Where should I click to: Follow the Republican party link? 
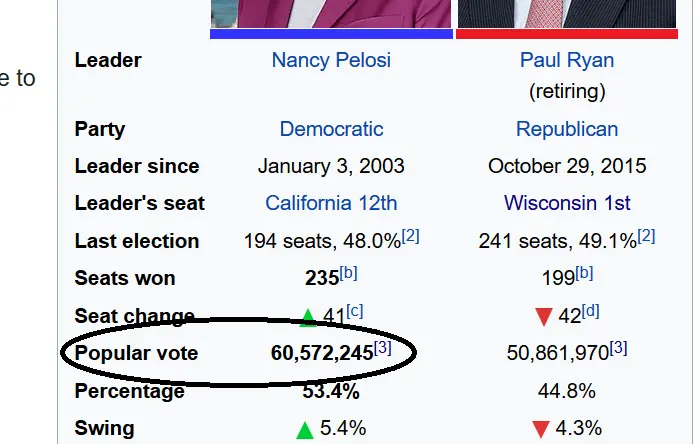567,129
